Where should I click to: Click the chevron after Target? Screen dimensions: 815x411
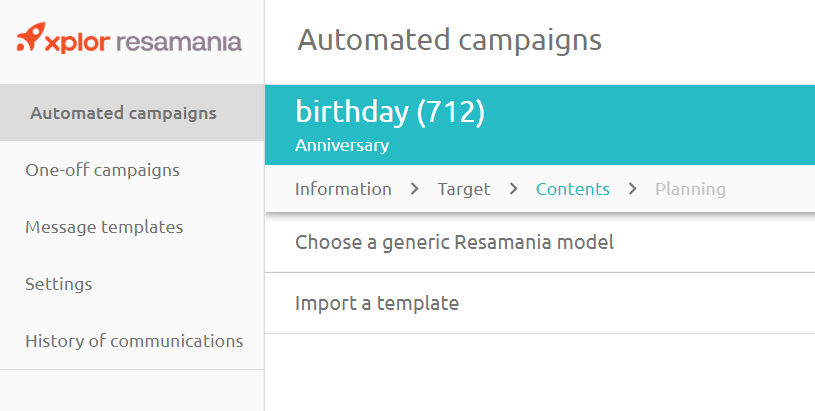(513, 189)
